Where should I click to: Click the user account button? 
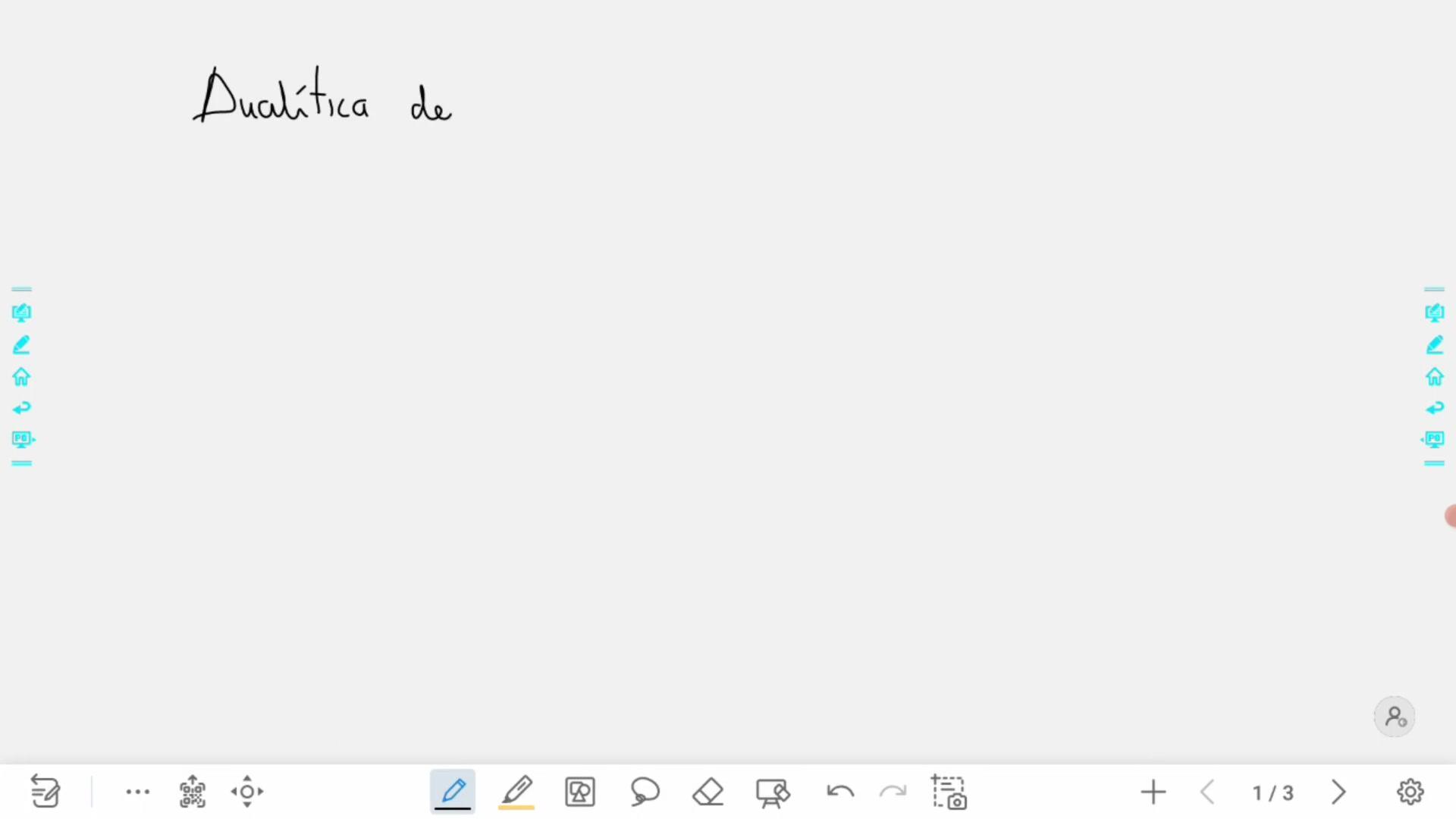1395,717
